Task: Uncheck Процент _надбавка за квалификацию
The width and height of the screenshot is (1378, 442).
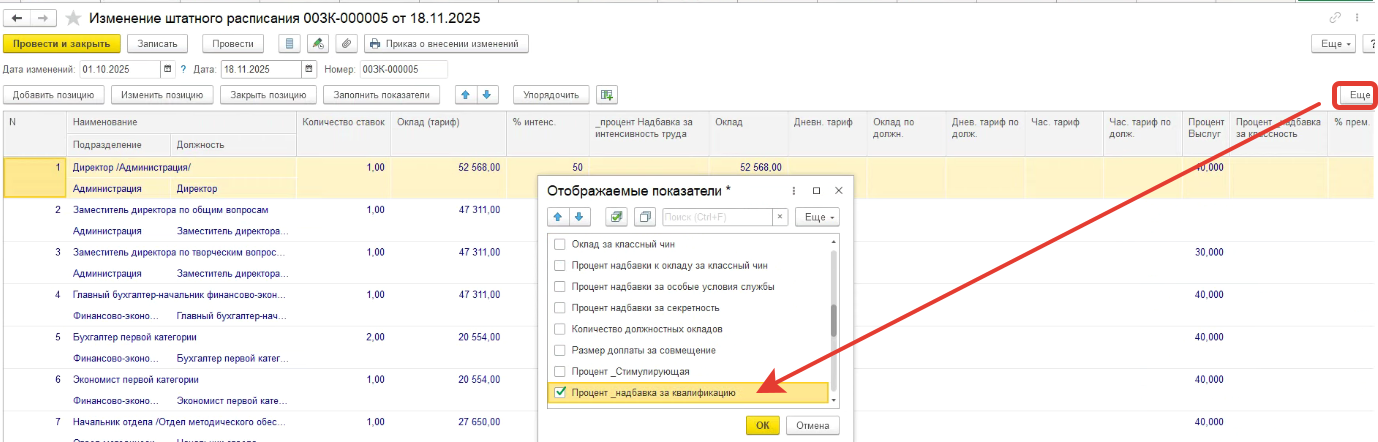Action: tap(560, 393)
